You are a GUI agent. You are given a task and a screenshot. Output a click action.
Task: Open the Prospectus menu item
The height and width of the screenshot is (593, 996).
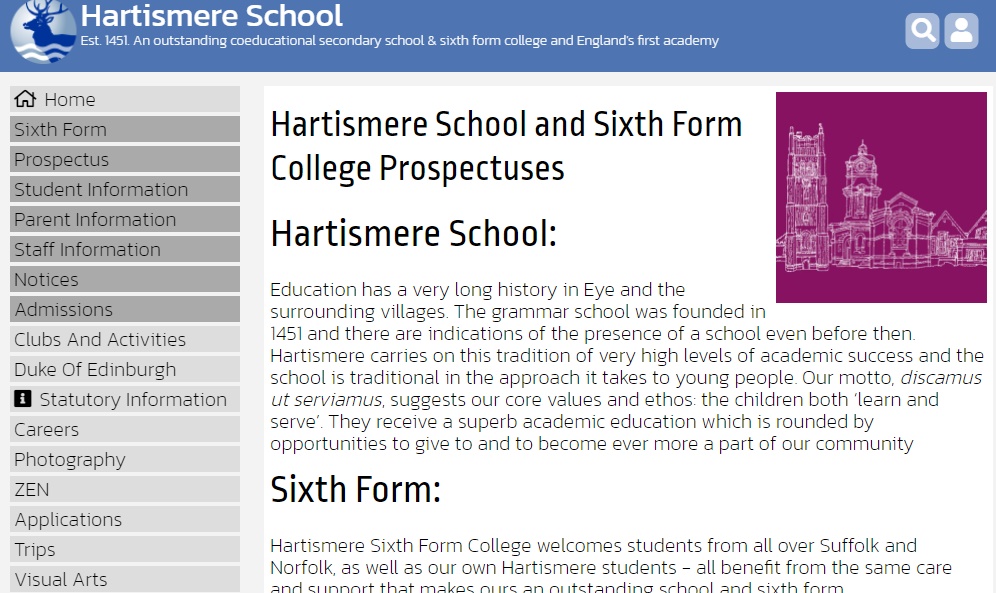click(125, 159)
